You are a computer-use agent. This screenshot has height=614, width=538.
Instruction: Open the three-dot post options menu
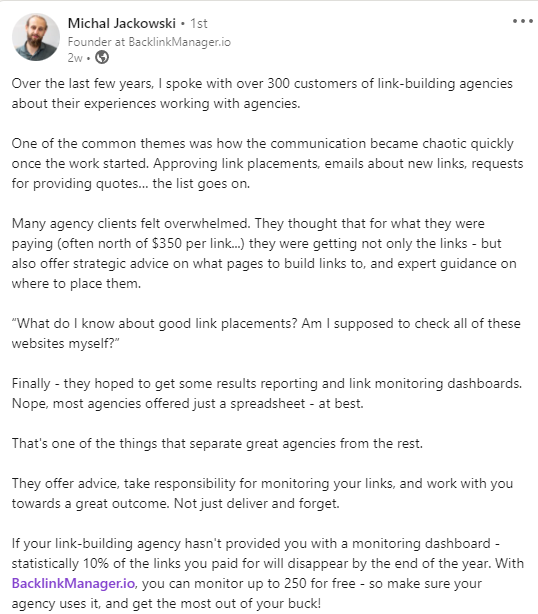(523, 22)
